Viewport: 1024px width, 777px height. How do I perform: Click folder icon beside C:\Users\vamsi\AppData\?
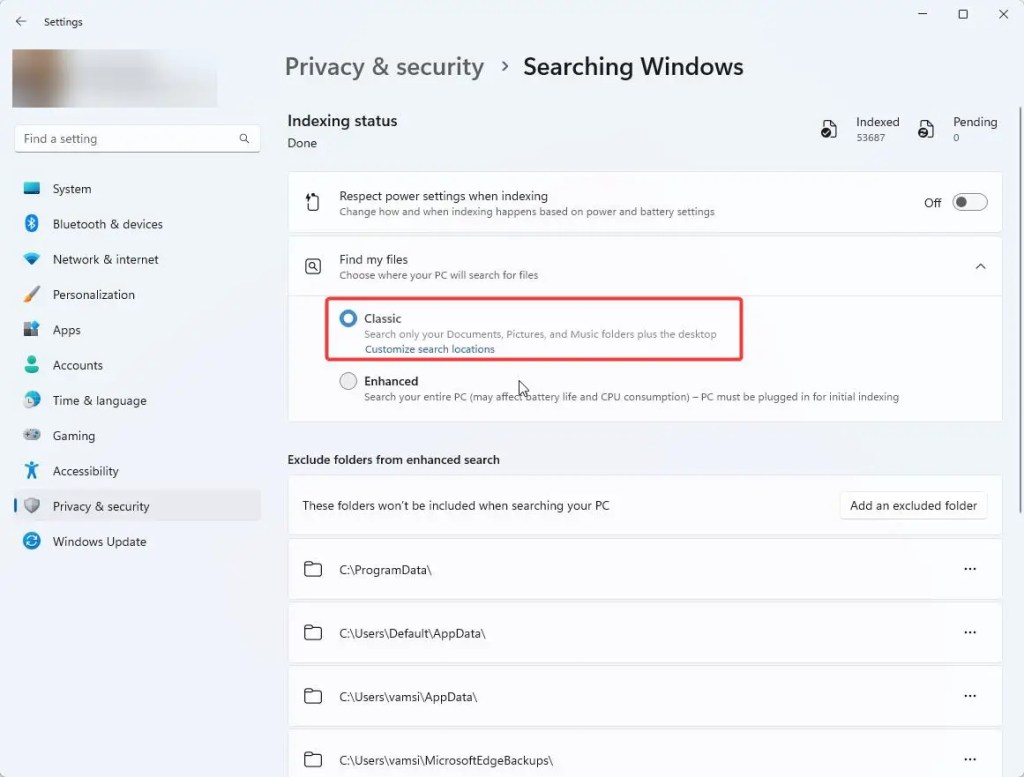coord(313,696)
